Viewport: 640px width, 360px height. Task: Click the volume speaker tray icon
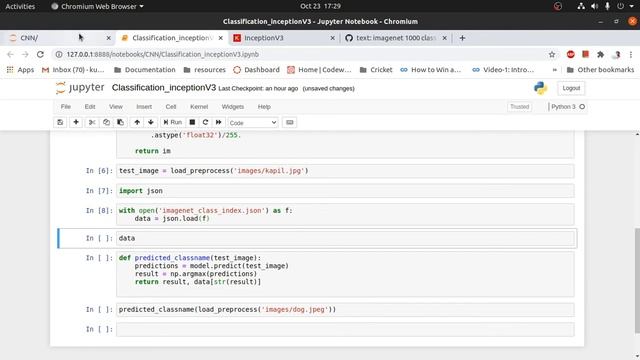(594, 6)
